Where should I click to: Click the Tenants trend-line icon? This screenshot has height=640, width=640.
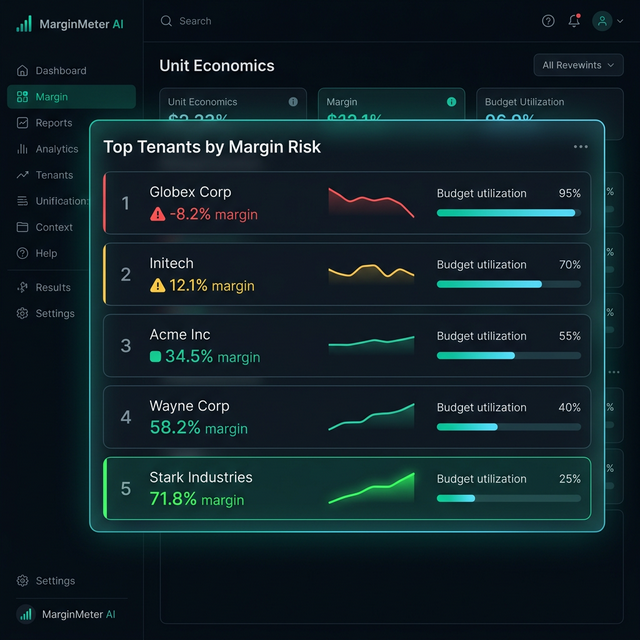coord(22,175)
